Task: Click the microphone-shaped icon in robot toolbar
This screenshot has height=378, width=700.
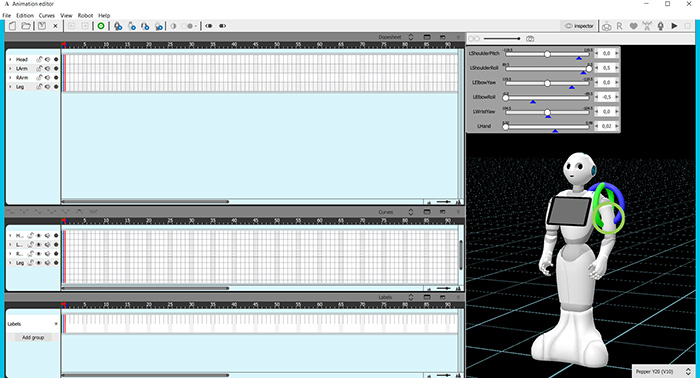Action: 661,26
